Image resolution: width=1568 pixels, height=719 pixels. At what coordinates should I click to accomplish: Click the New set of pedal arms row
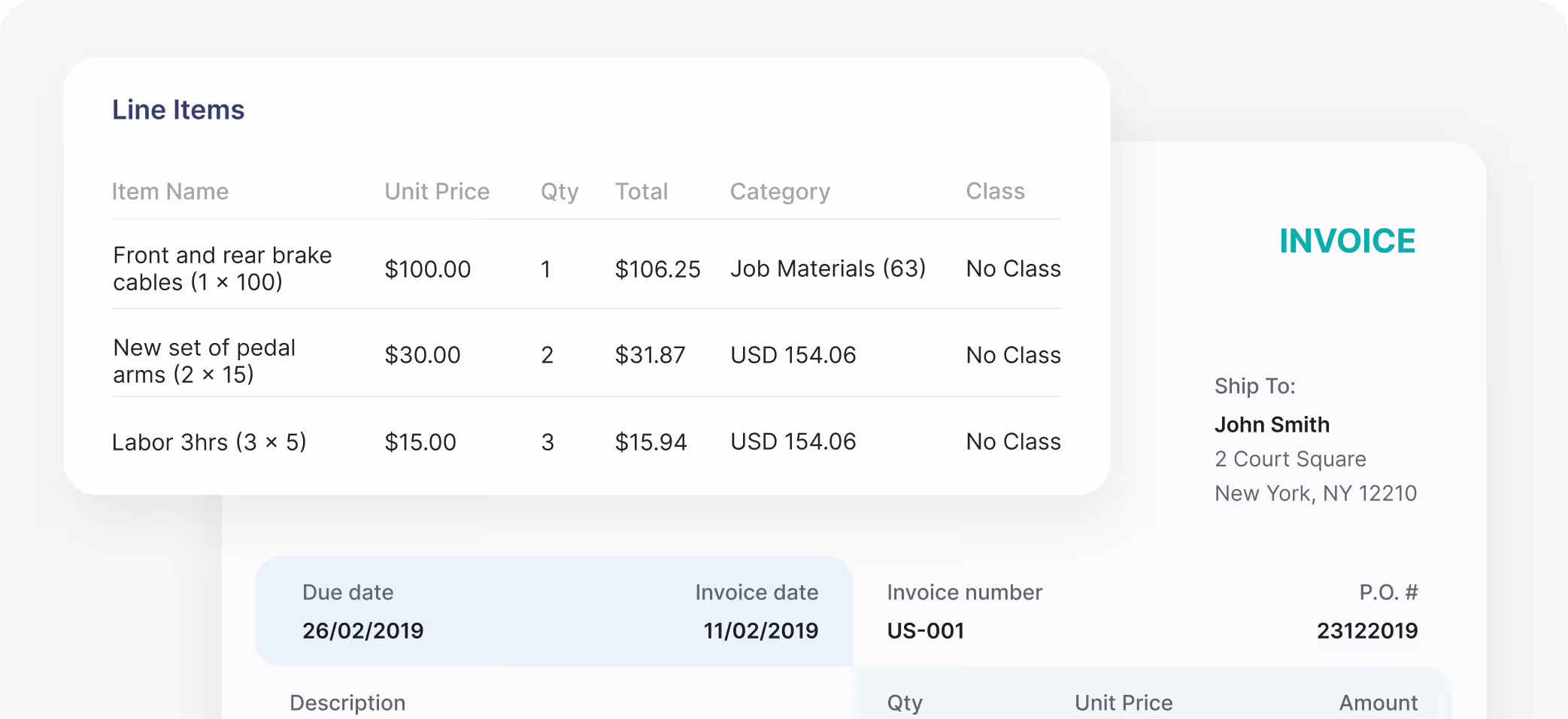(204, 361)
